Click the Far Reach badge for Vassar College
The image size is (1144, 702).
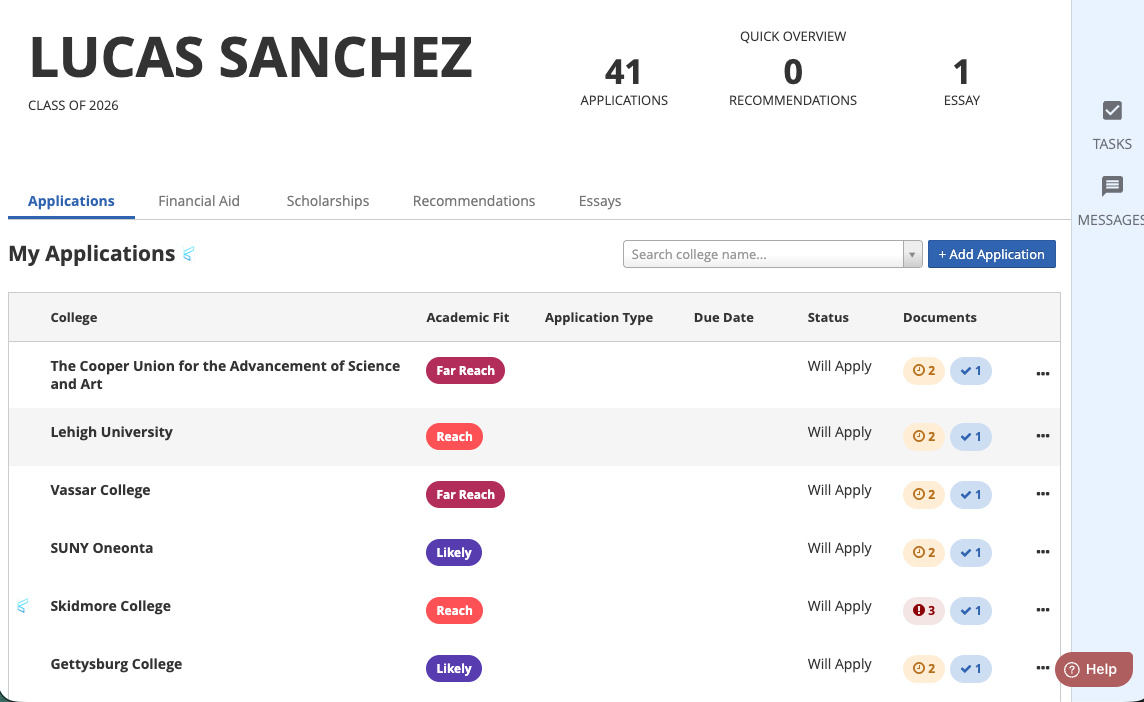point(465,495)
